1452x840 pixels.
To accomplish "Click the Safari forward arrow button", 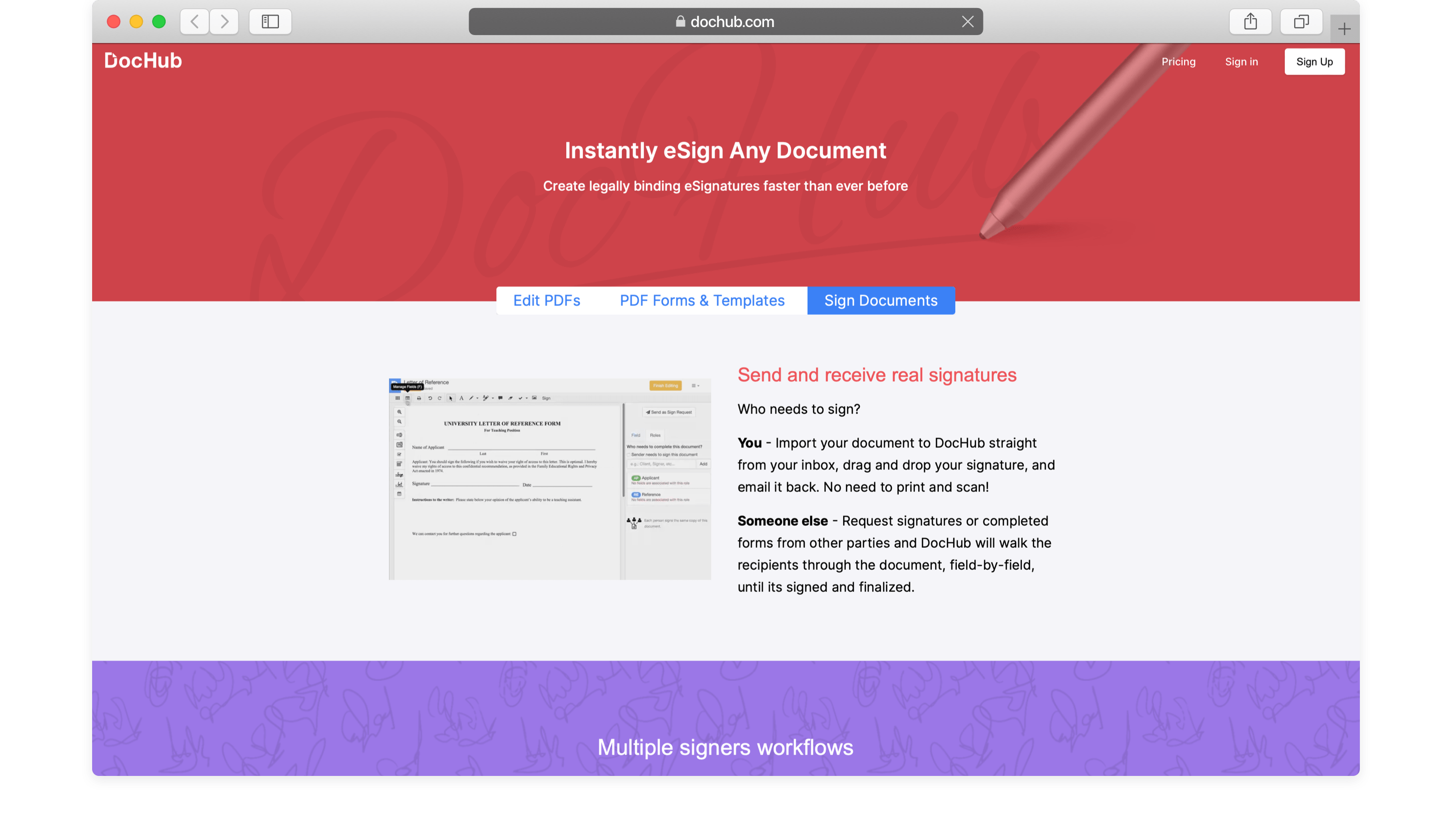I will point(224,22).
